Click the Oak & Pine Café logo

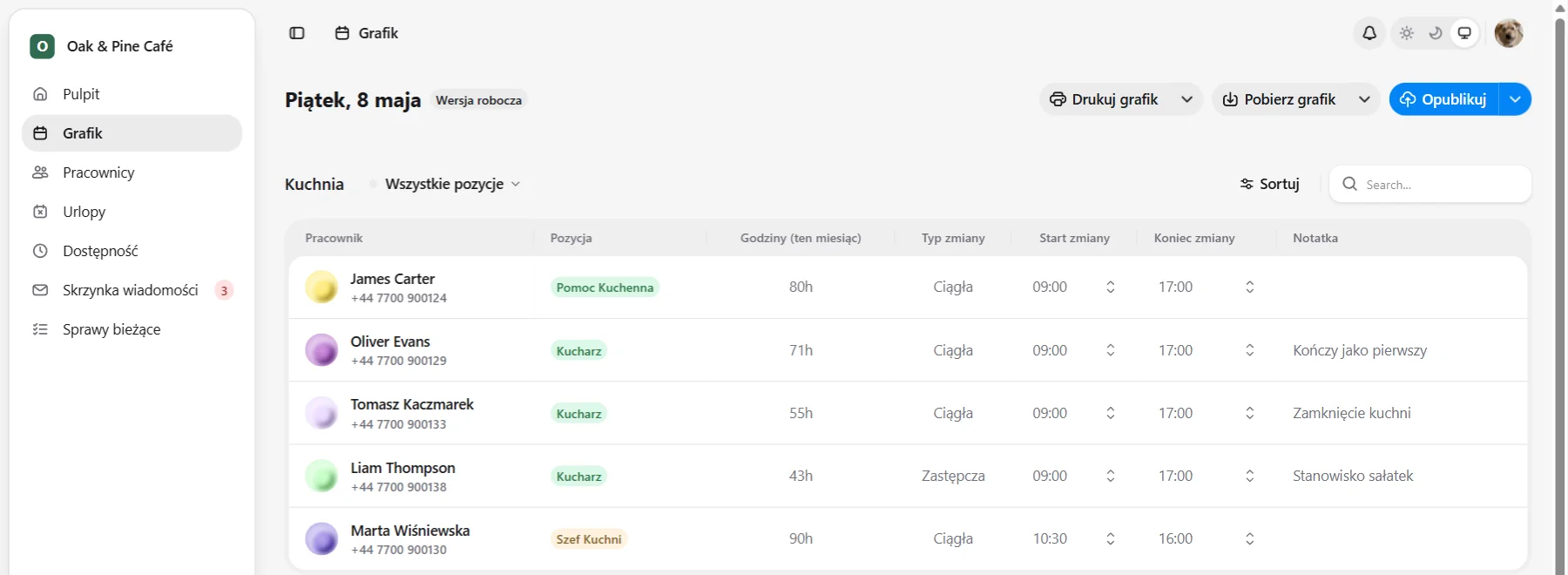[x=42, y=46]
